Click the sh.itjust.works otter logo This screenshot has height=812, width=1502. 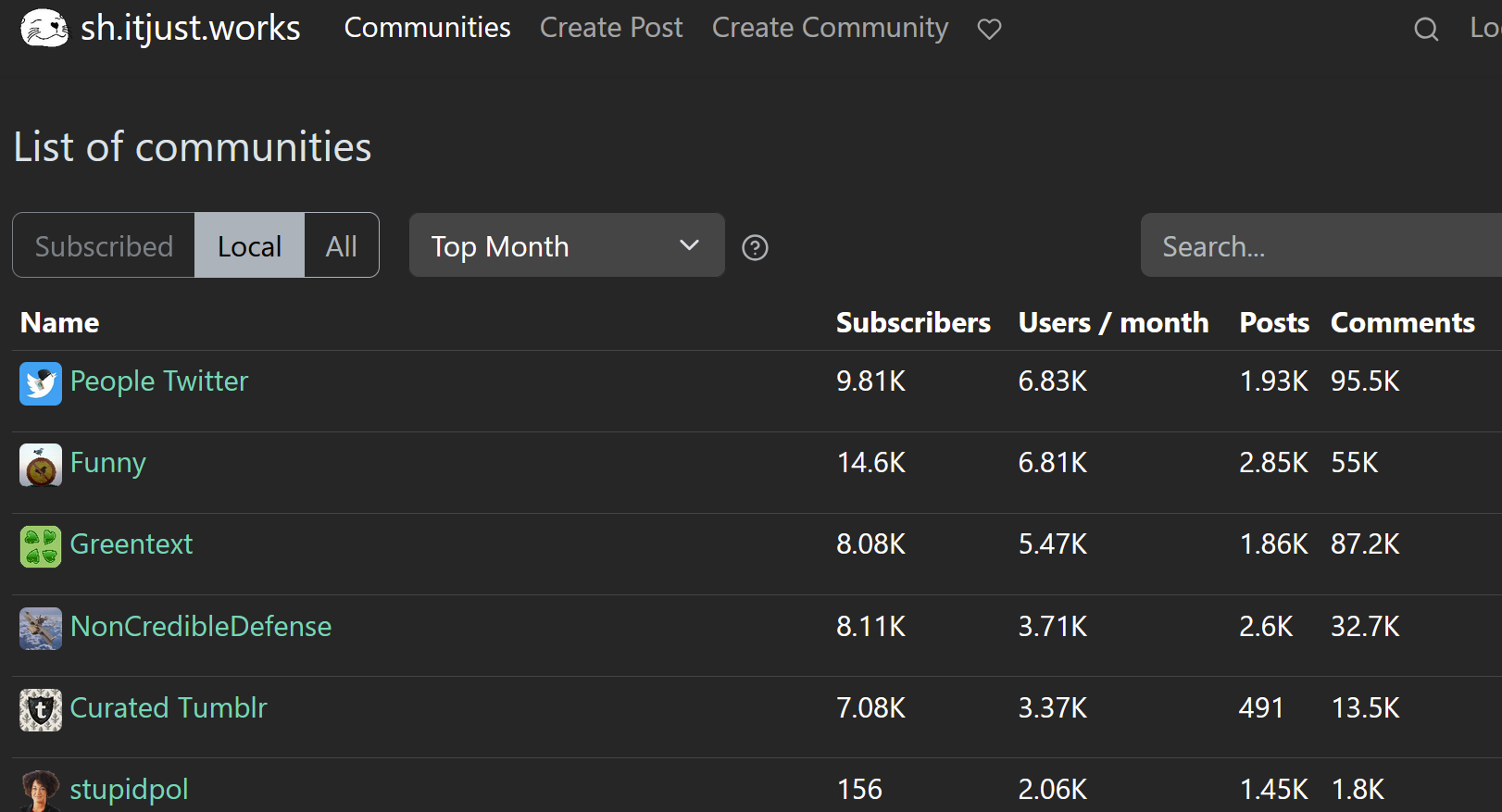[x=44, y=28]
